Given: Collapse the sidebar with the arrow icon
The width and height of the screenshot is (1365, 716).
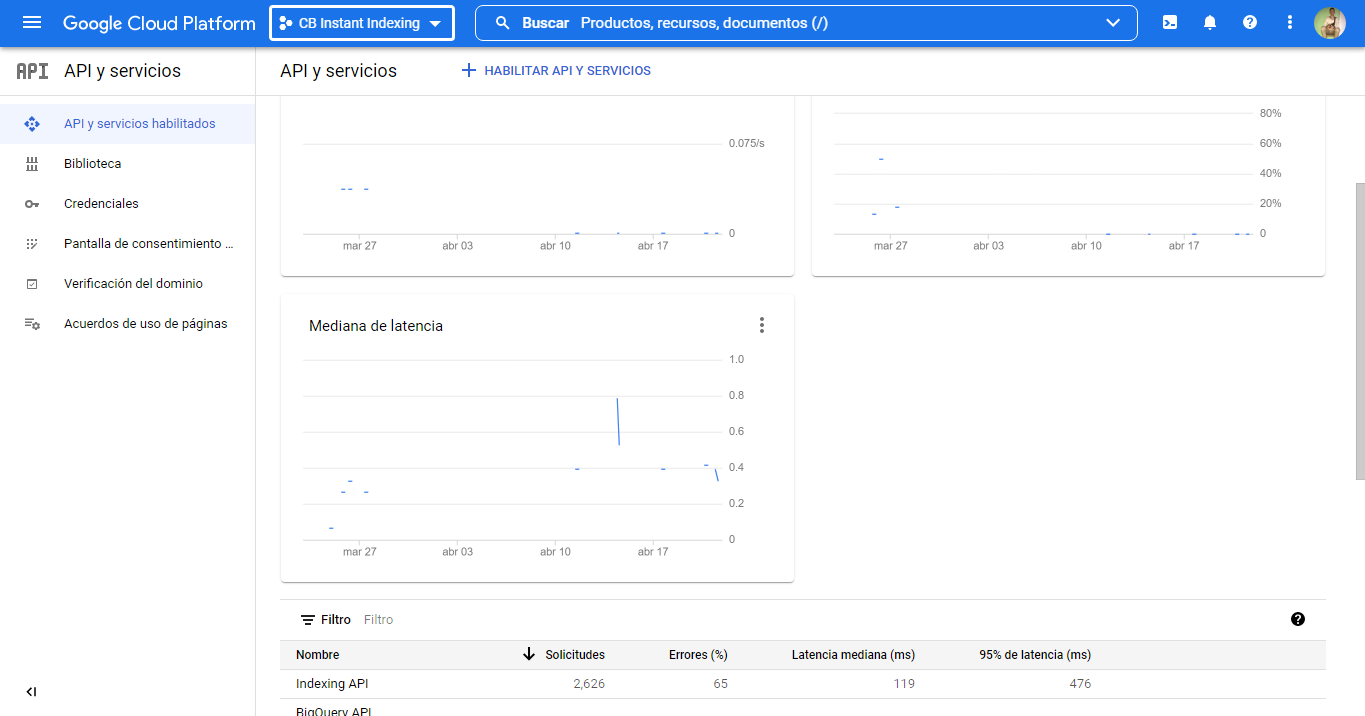Looking at the screenshot, I should point(31,692).
